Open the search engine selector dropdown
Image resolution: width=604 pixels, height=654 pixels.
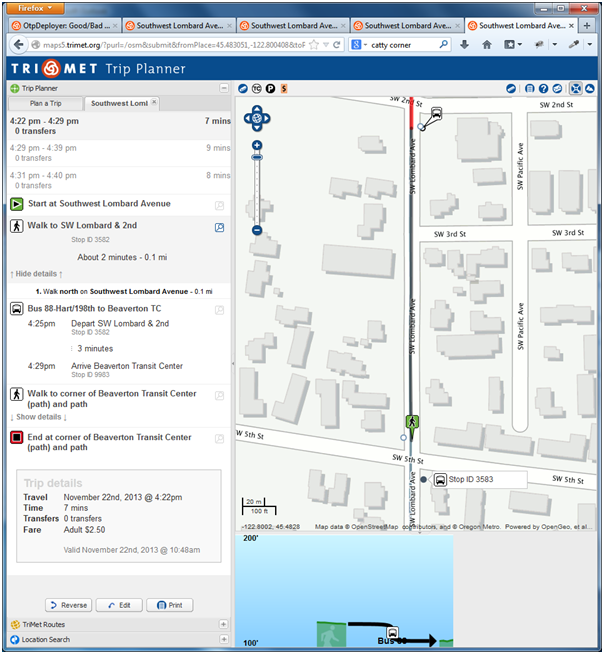[359, 45]
